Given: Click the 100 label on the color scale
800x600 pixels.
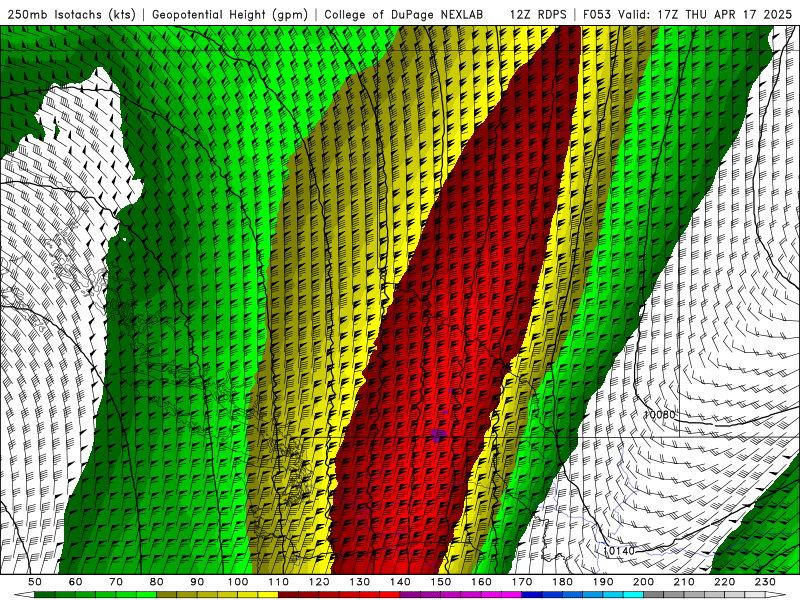Looking at the screenshot, I should pyautogui.click(x=238, y=582).
